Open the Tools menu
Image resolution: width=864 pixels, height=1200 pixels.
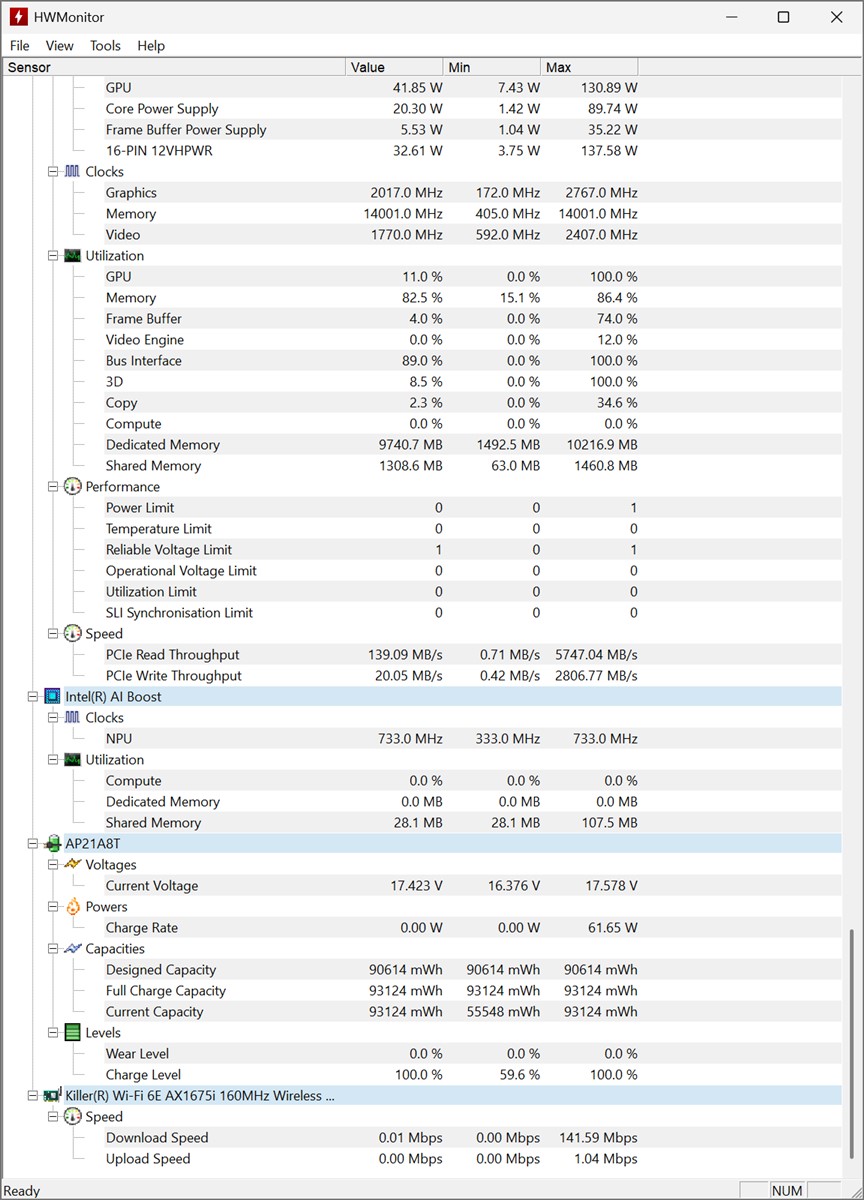click(x=105, y=46)
